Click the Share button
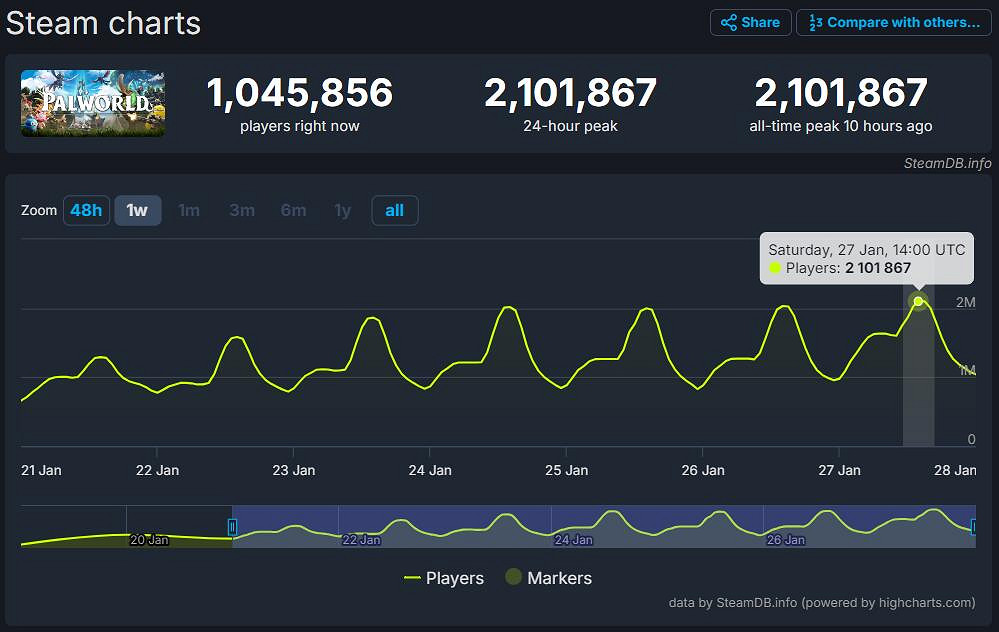999x632 pixels. [750, 22]
